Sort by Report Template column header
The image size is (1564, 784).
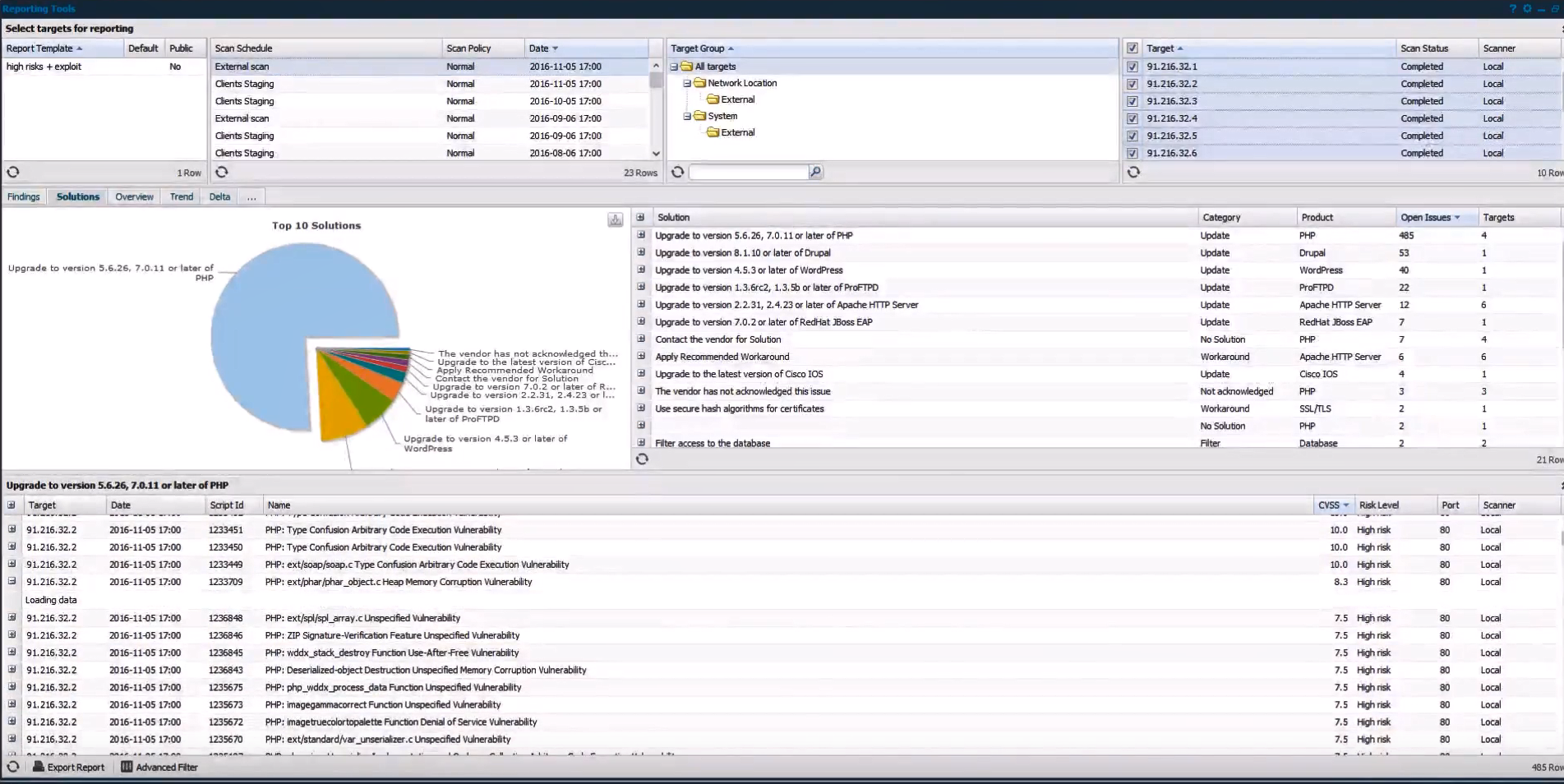(x=62, y=48)
